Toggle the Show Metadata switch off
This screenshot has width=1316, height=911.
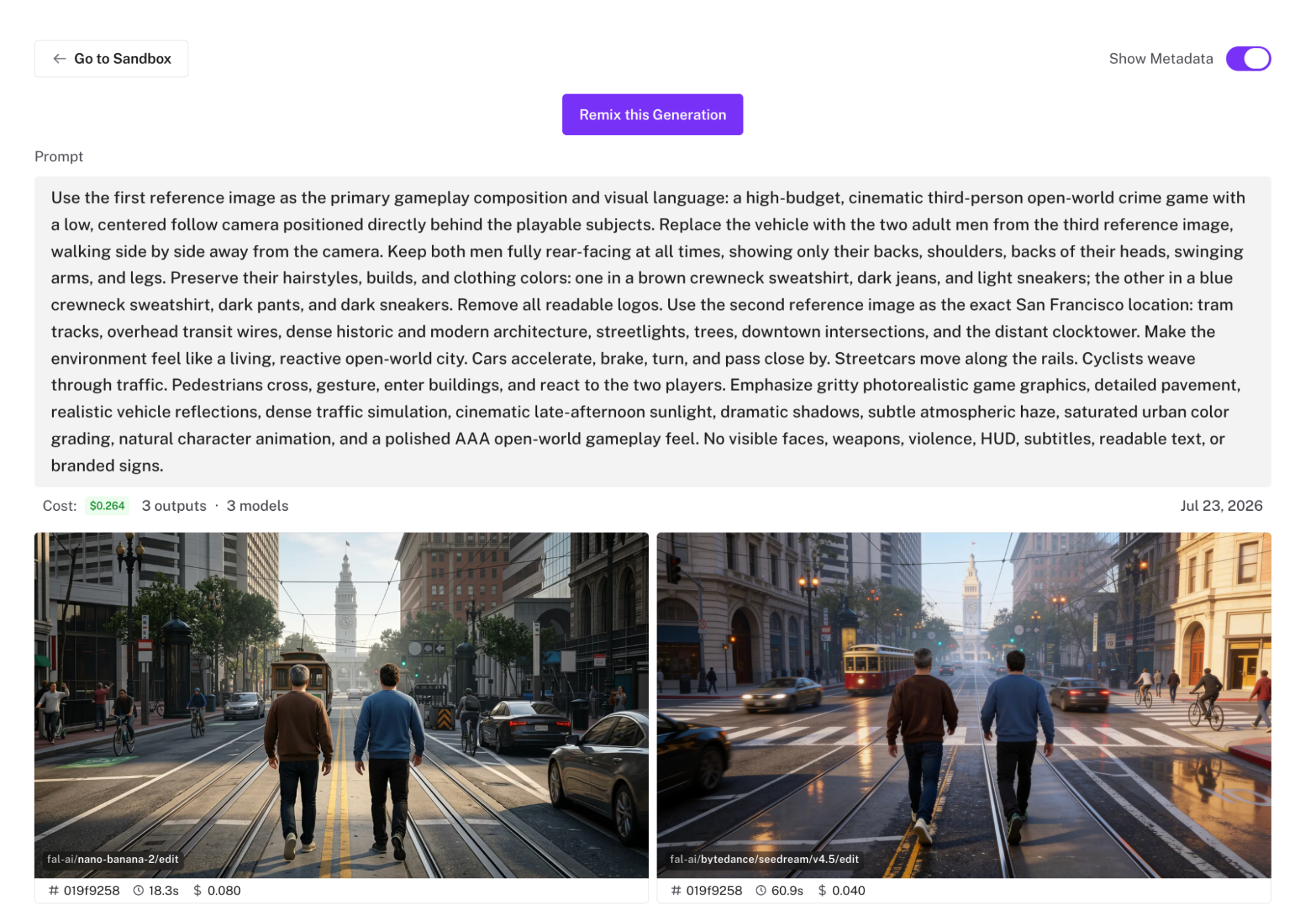point(1248,59)
